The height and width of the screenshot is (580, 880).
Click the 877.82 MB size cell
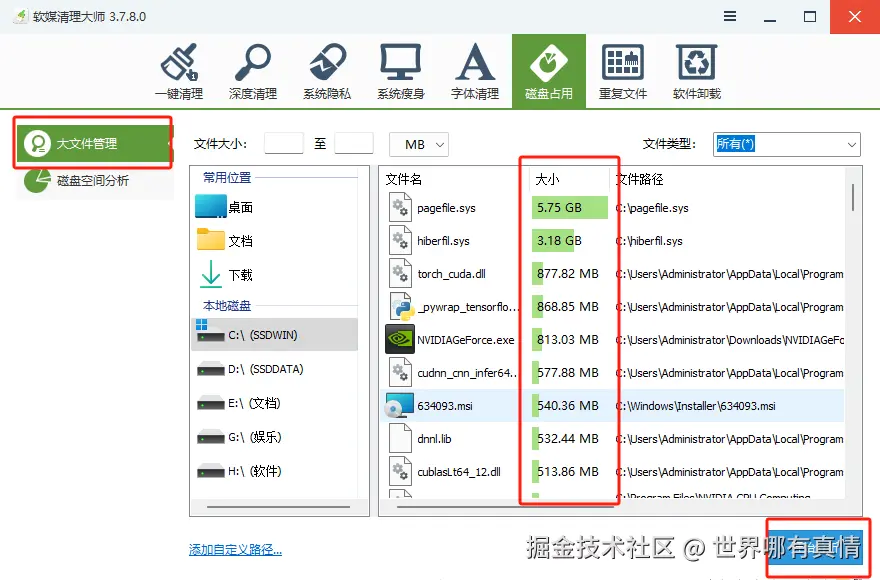click(x=570, y=273)
